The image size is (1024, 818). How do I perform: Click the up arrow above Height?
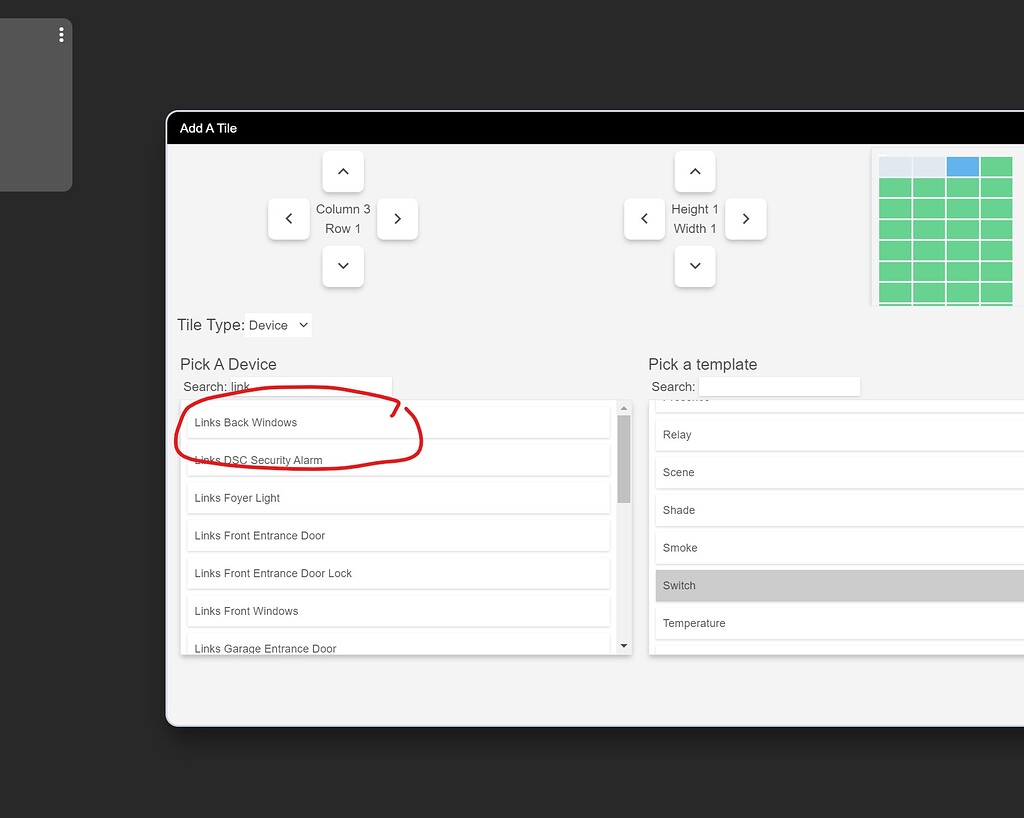(x=695, y=172)
